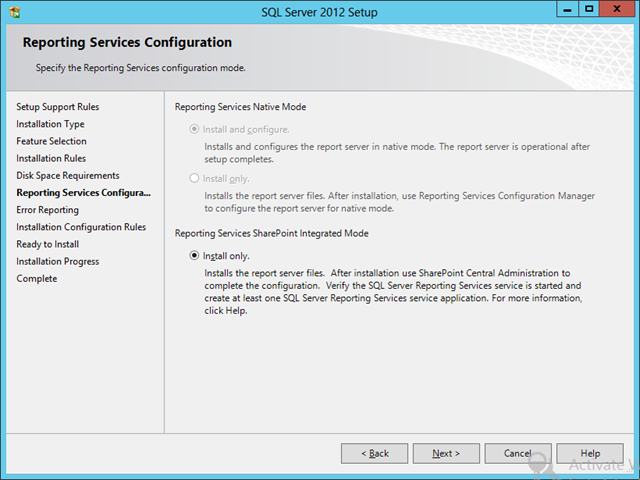The width and height of the screenshot is (640, 480).
Task: Click the Reporting Services Native Mode heading
Action: pos(240,107)
